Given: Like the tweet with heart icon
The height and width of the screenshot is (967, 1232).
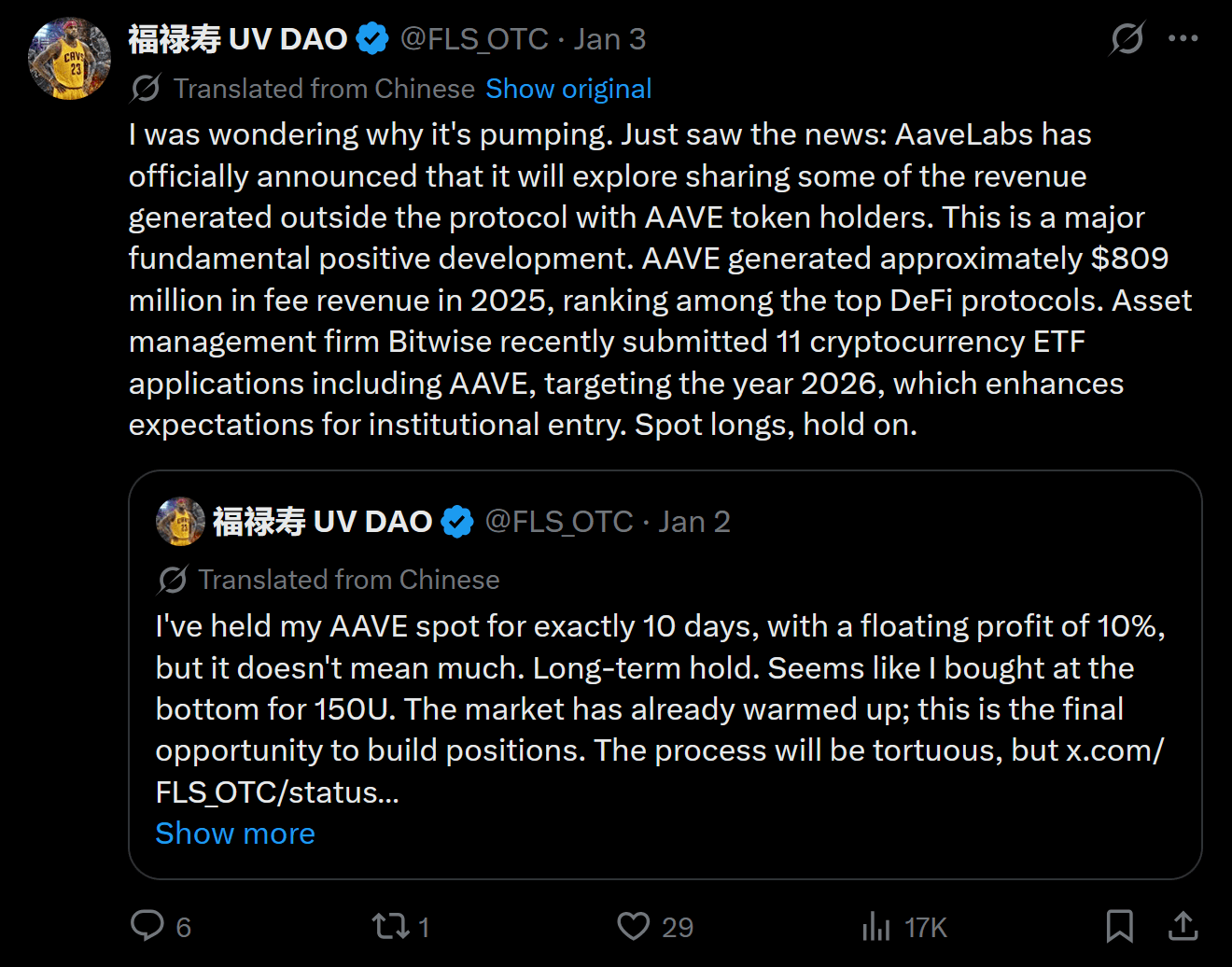Looking at the screenshot, I should 634,926.
